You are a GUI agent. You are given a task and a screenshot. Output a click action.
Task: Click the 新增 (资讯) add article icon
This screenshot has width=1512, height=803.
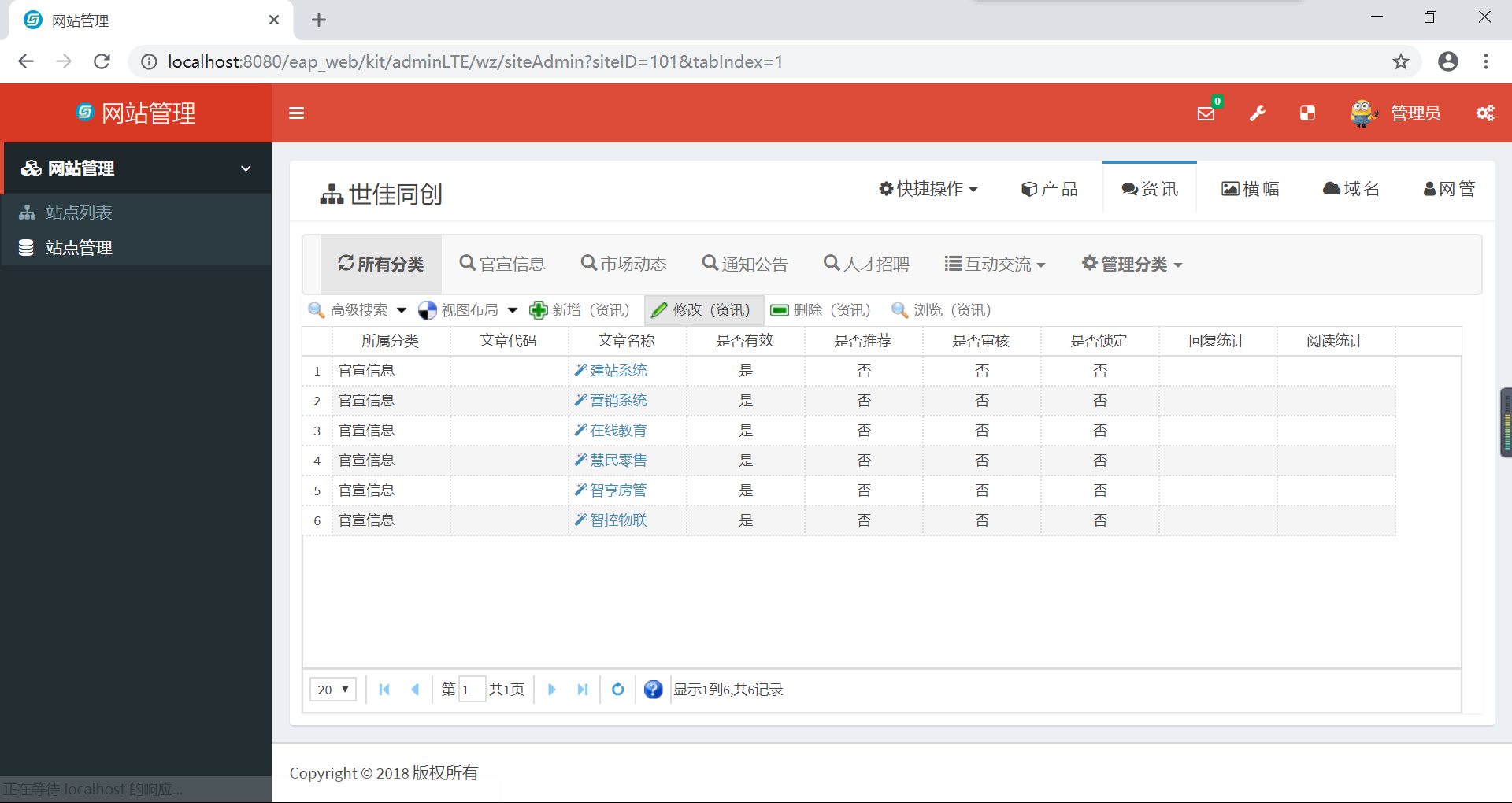580,309
